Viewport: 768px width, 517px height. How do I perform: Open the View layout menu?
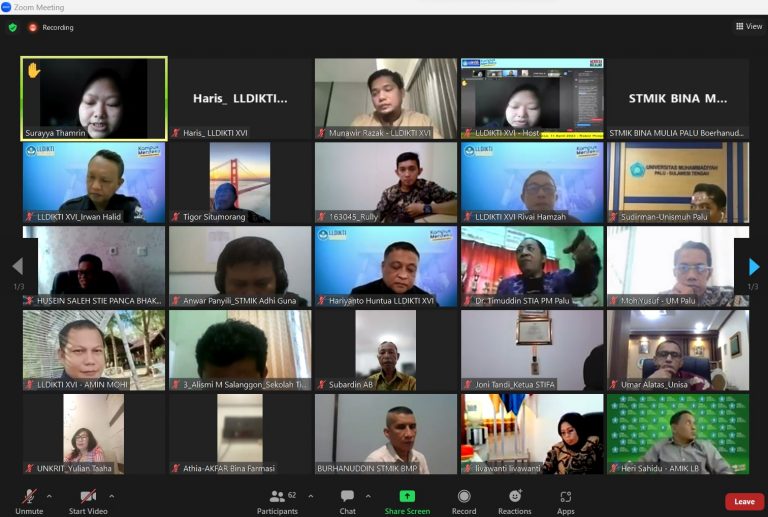pos(748,27)
